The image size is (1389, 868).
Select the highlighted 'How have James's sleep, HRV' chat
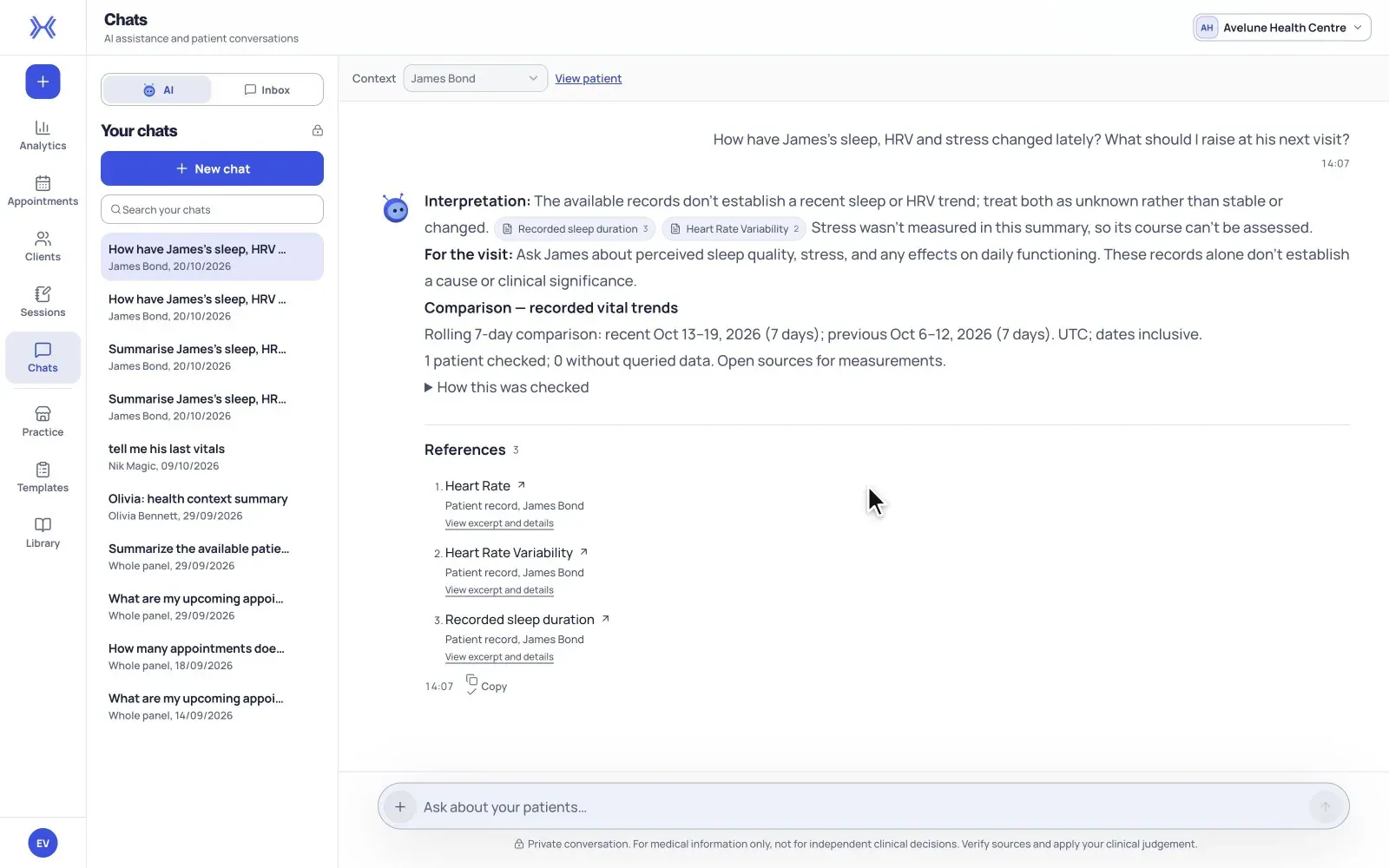tap(212, 257)
